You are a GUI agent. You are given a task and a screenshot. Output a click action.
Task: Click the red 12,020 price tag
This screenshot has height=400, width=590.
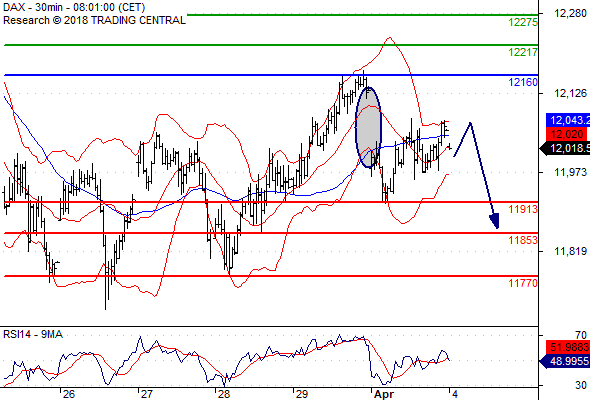567,134
